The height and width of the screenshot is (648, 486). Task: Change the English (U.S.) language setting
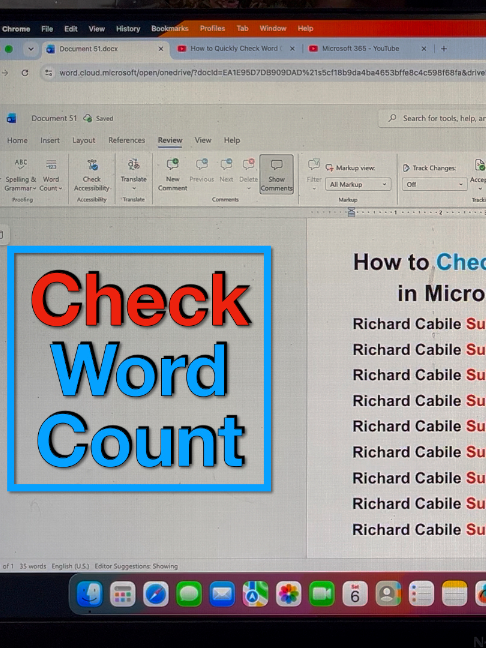tap(70, 566)
